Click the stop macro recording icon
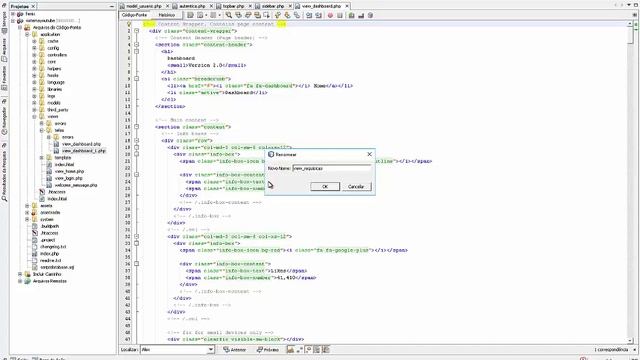 [x=340, y=15]
